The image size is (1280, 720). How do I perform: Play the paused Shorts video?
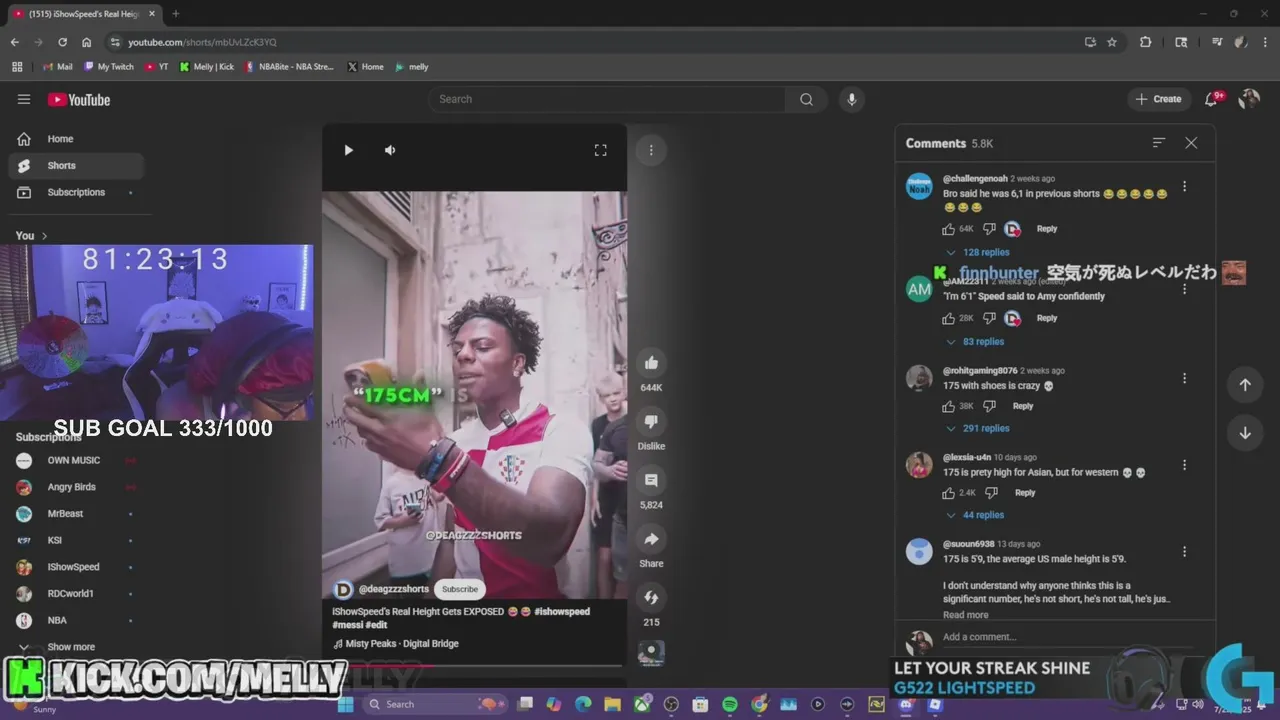348,150
